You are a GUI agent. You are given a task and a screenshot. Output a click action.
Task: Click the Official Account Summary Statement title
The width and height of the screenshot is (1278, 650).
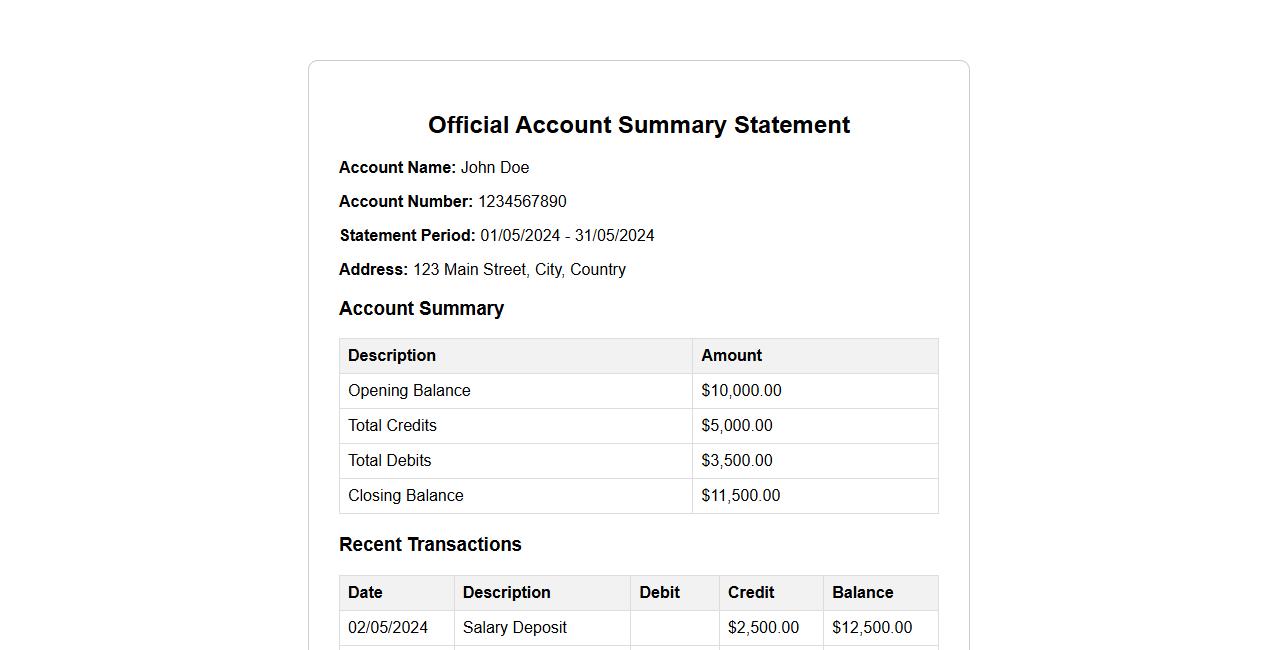[x=639, y=125]
